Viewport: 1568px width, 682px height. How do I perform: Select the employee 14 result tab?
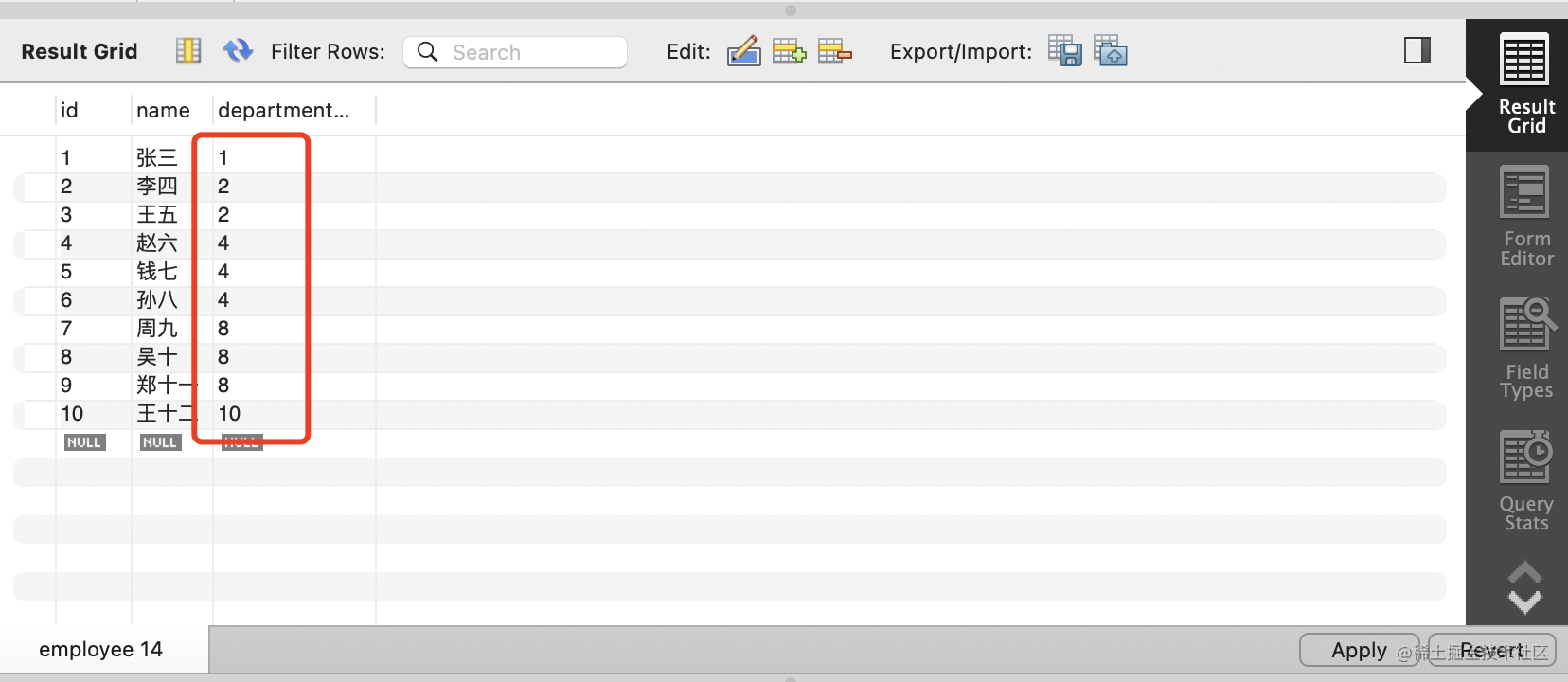point(101,650)
